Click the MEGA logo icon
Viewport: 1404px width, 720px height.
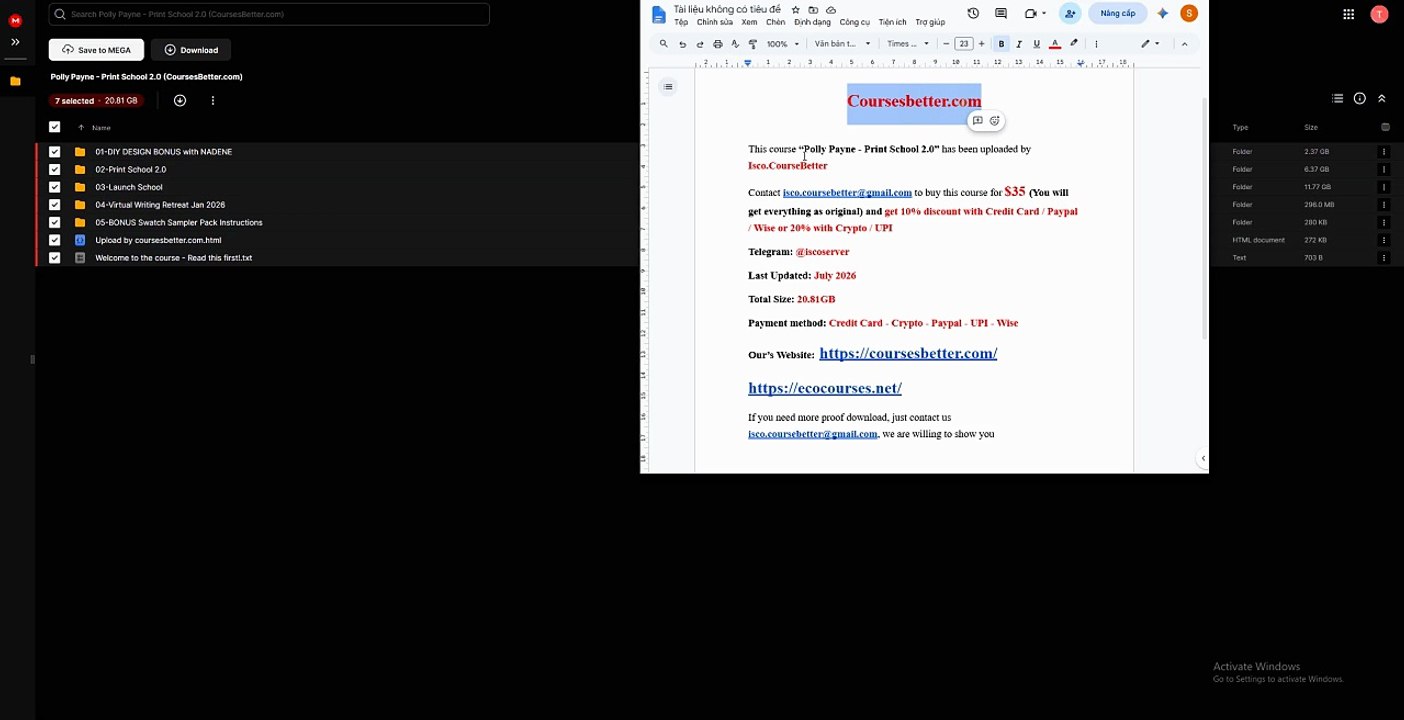pyautogui.click(x=15, y=20)
